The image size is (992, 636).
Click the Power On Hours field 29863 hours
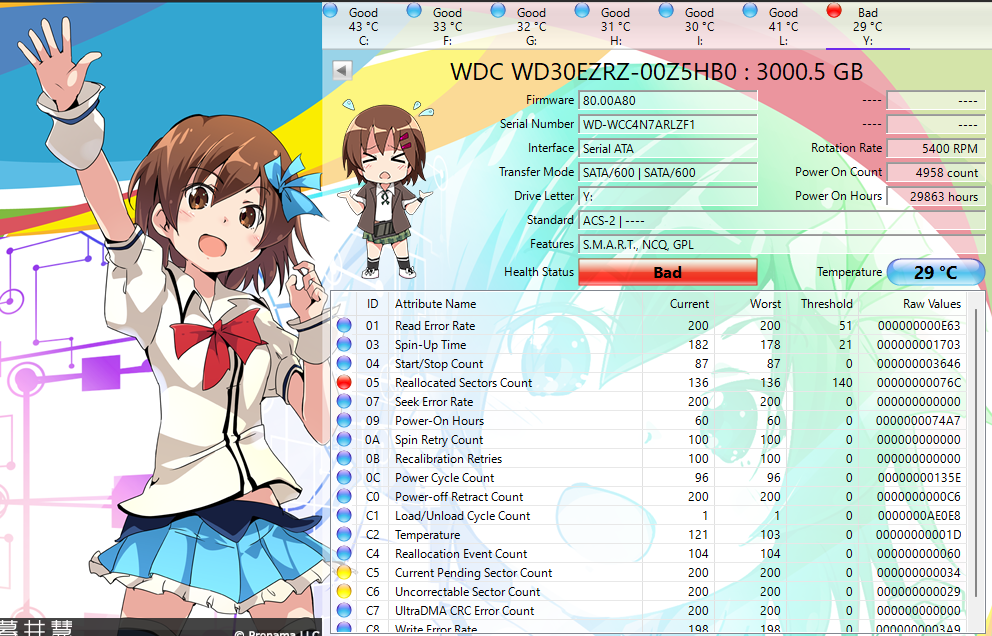936,196
